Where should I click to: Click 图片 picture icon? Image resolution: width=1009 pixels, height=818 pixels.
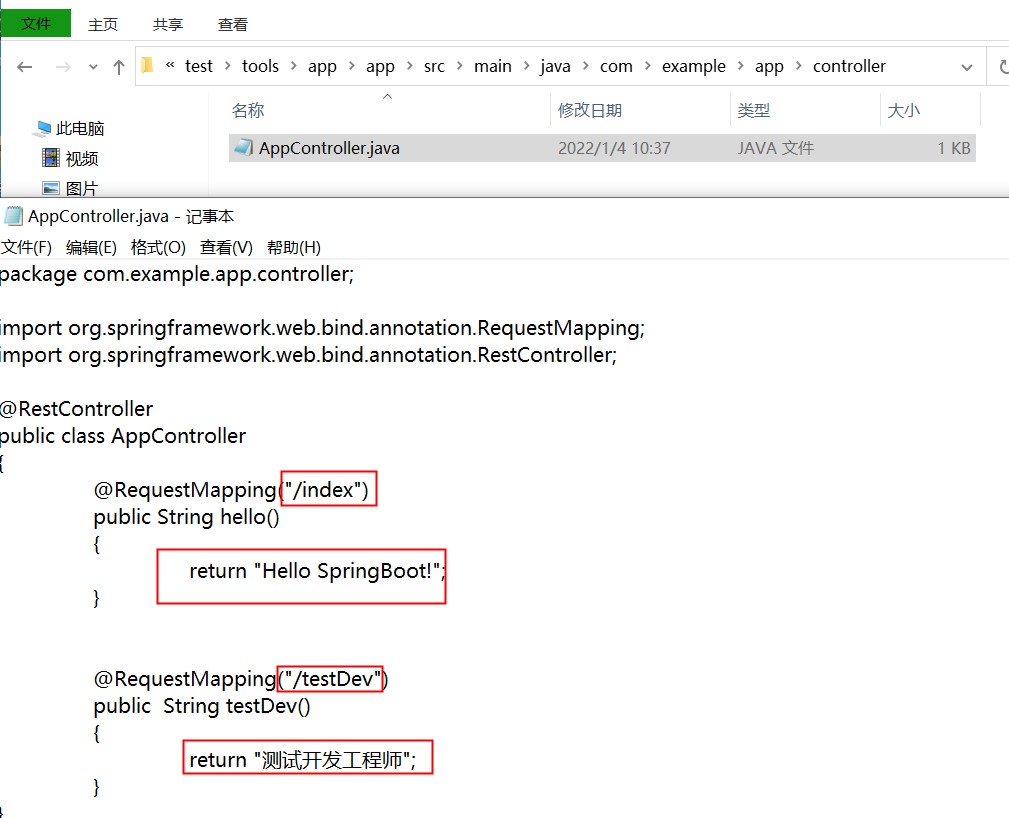(51, 188)
